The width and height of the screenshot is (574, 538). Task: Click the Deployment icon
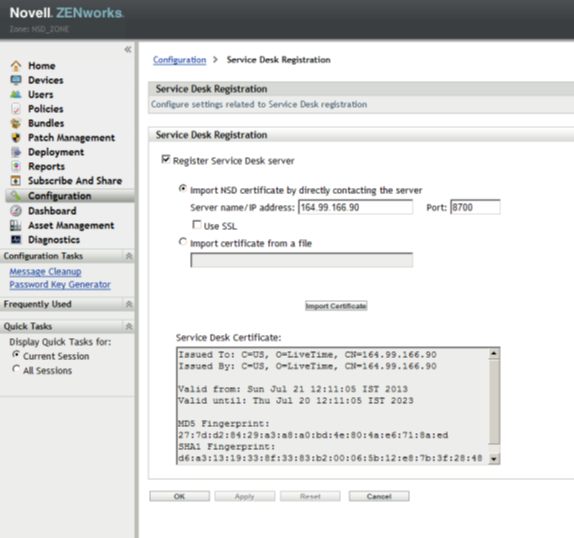point(16,152)
